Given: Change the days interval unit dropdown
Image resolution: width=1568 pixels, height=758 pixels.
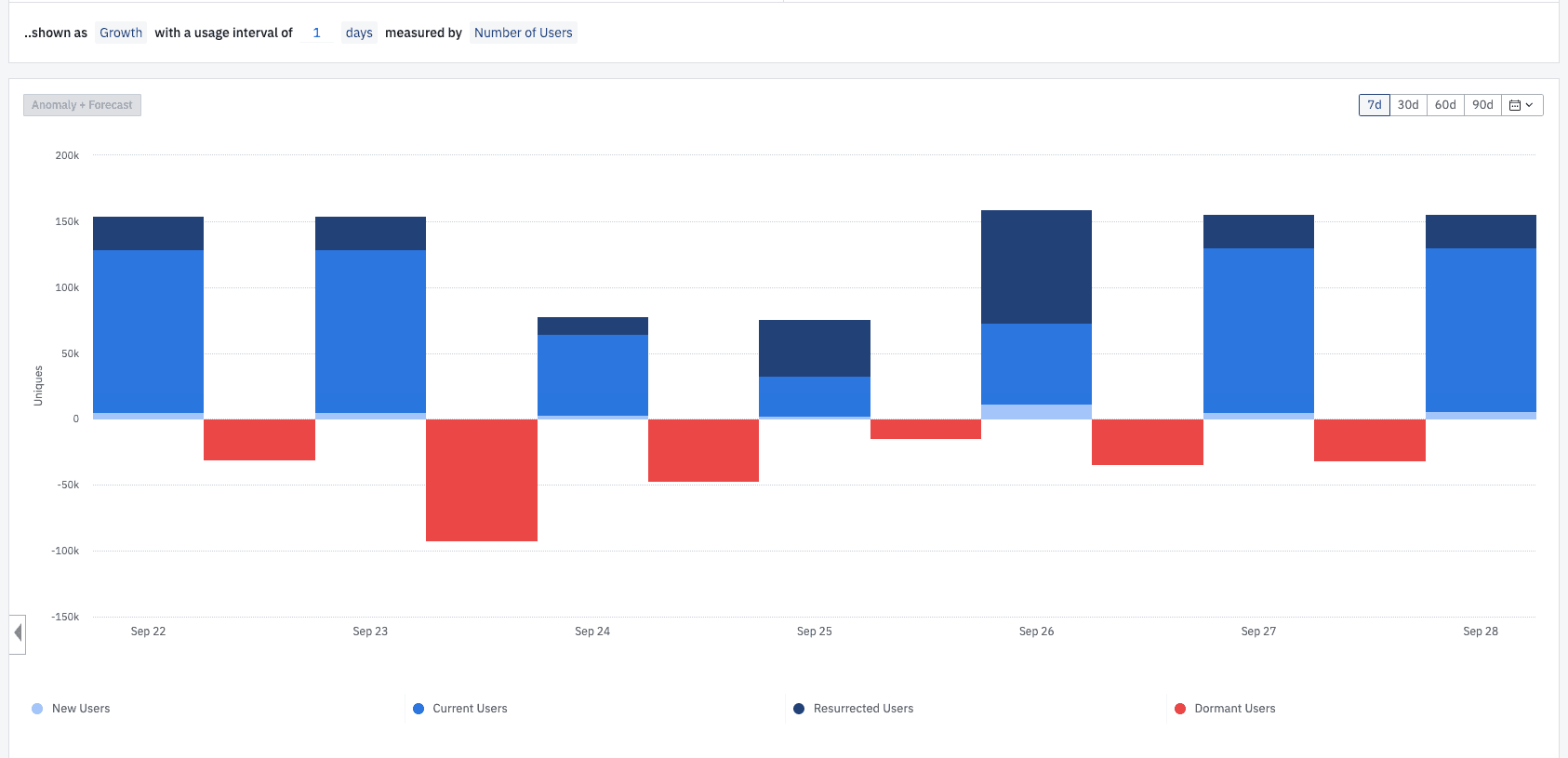Looking at the screenshot, I should point(359,33).
